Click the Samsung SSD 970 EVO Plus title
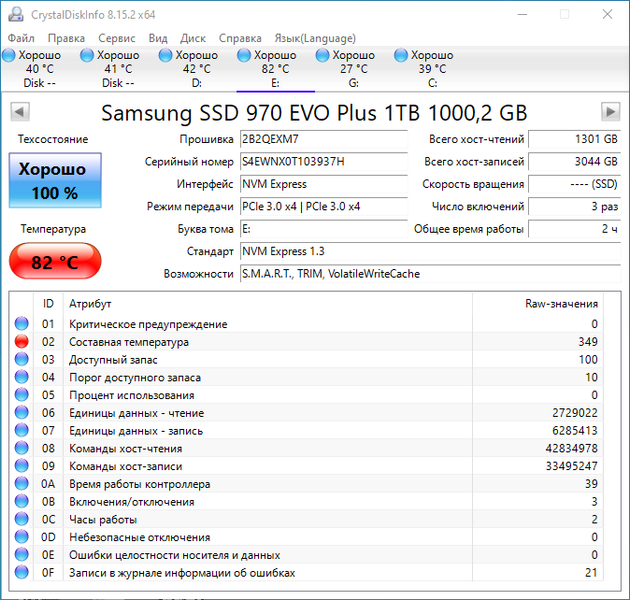Screen dimensions: 630x600 [x=314, y=113]
